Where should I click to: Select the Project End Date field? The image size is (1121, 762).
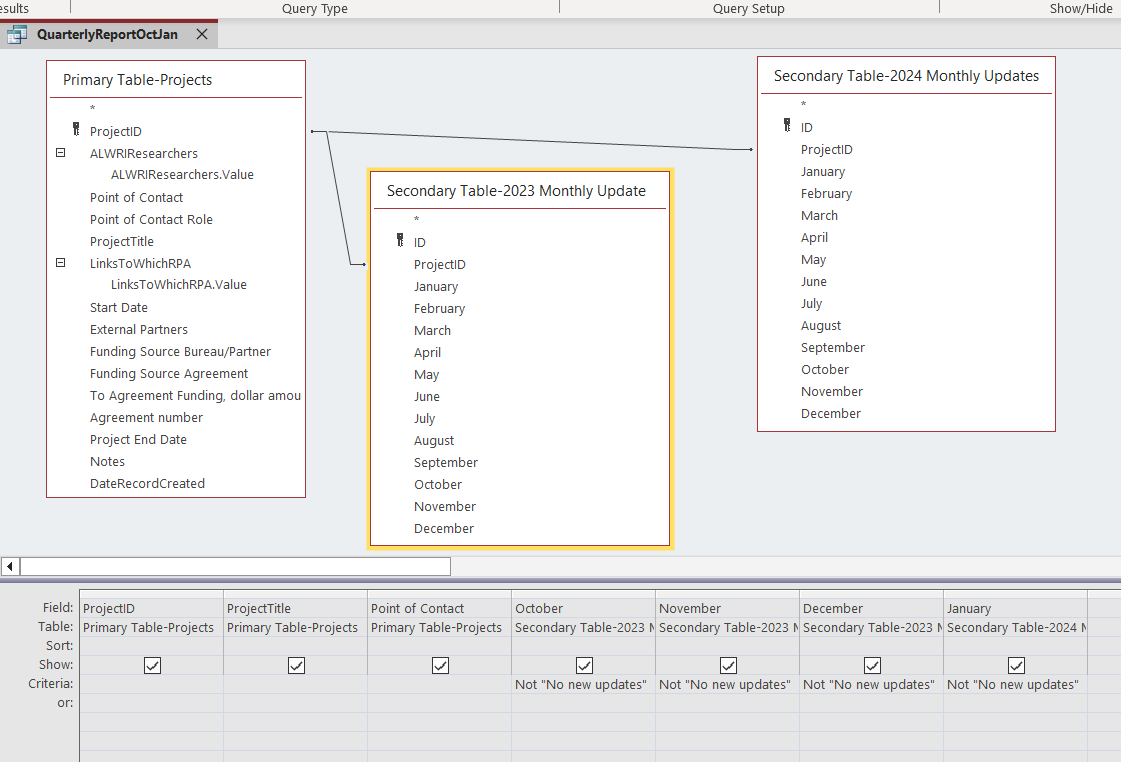pos(138,440)
